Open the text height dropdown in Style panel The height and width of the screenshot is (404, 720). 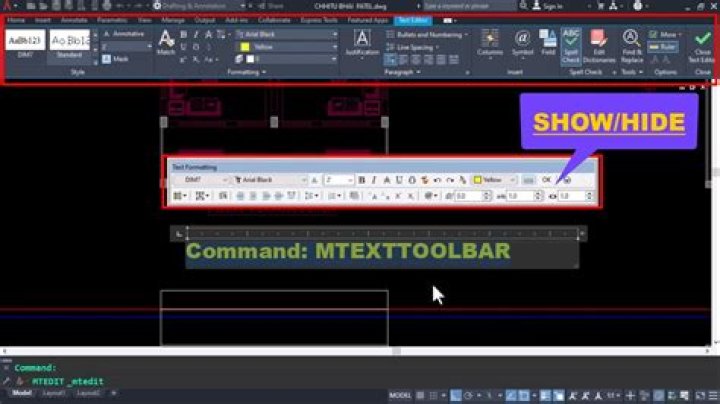[x=127, y=47]
